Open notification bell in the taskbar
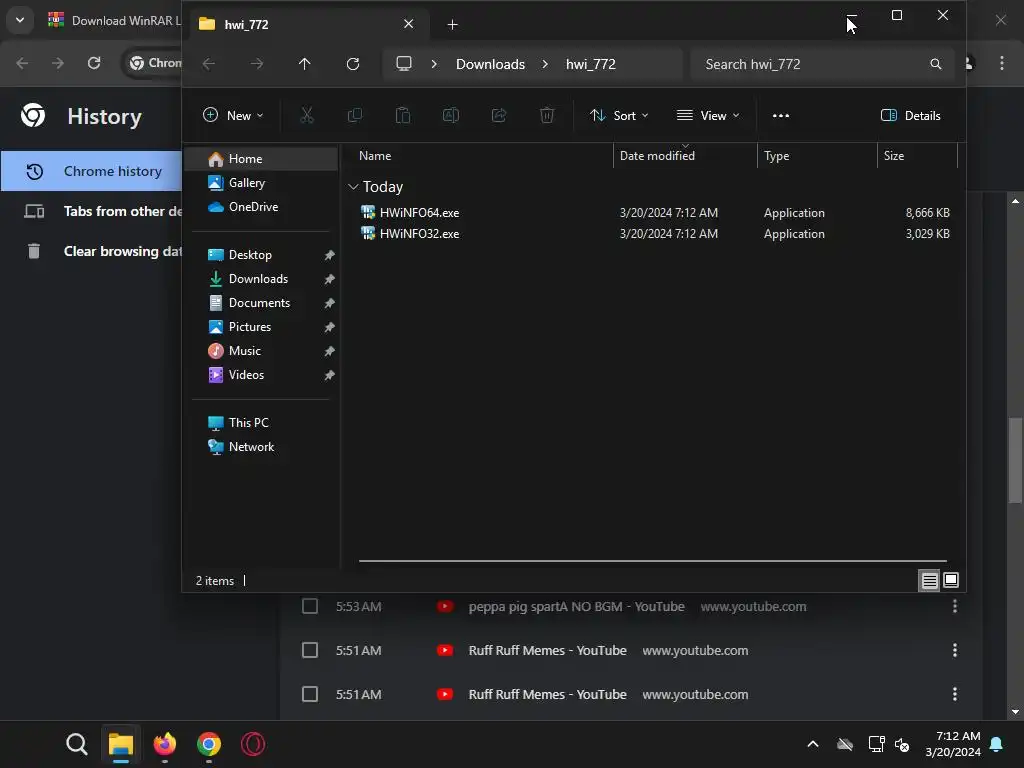This screenshot has width=1024, height=768. pyautogui.click(x=997, y=744)
